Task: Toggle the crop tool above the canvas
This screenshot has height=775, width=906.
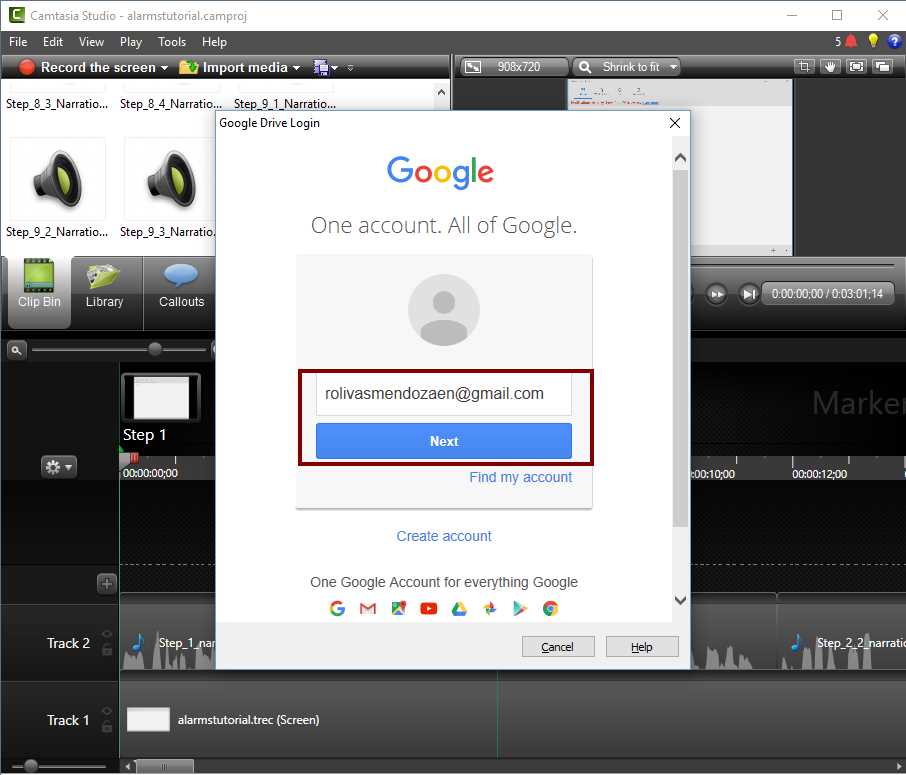Action: pyautogui.click(x=805, y=66)
